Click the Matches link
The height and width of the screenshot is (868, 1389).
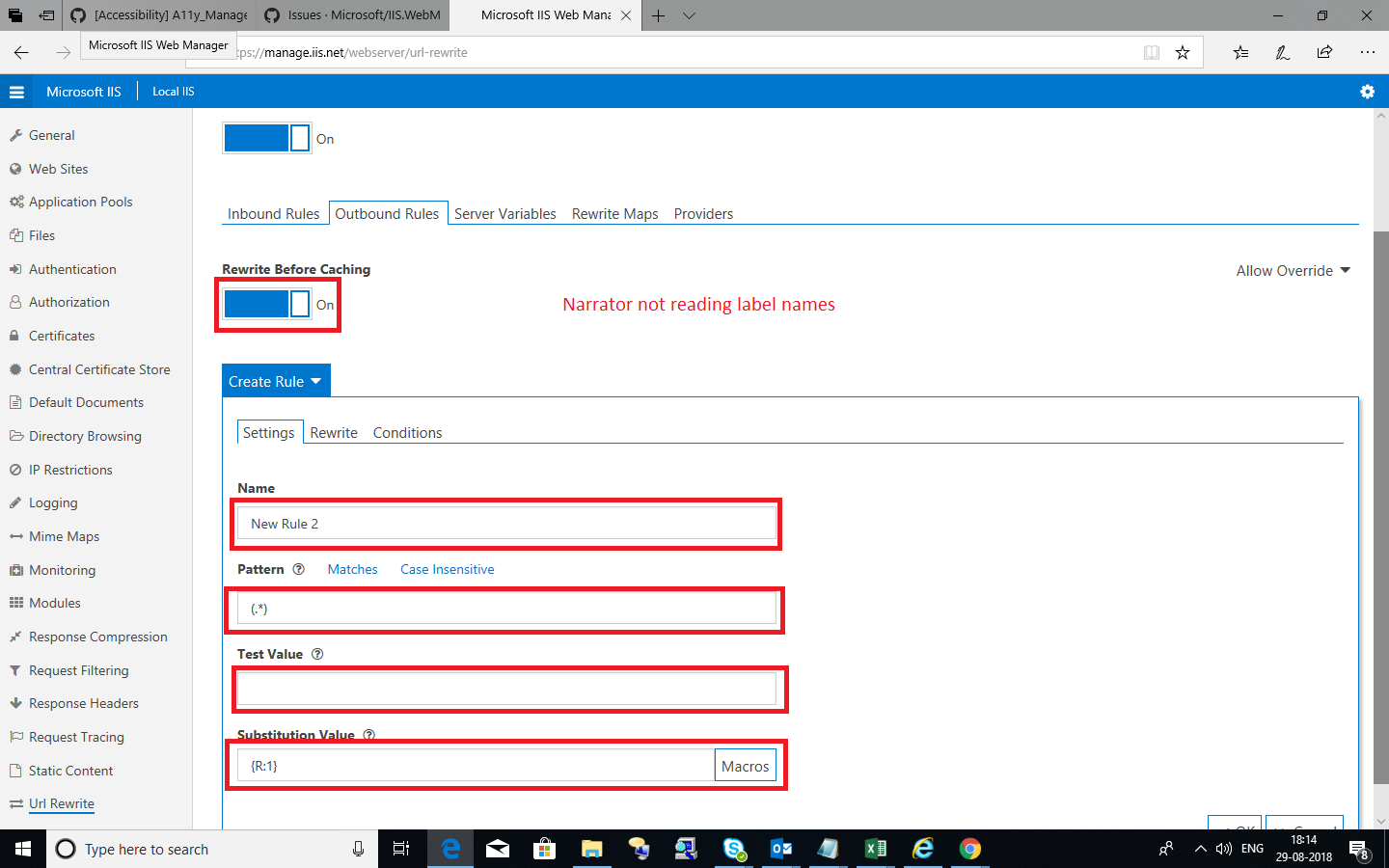tap(351, 569)
